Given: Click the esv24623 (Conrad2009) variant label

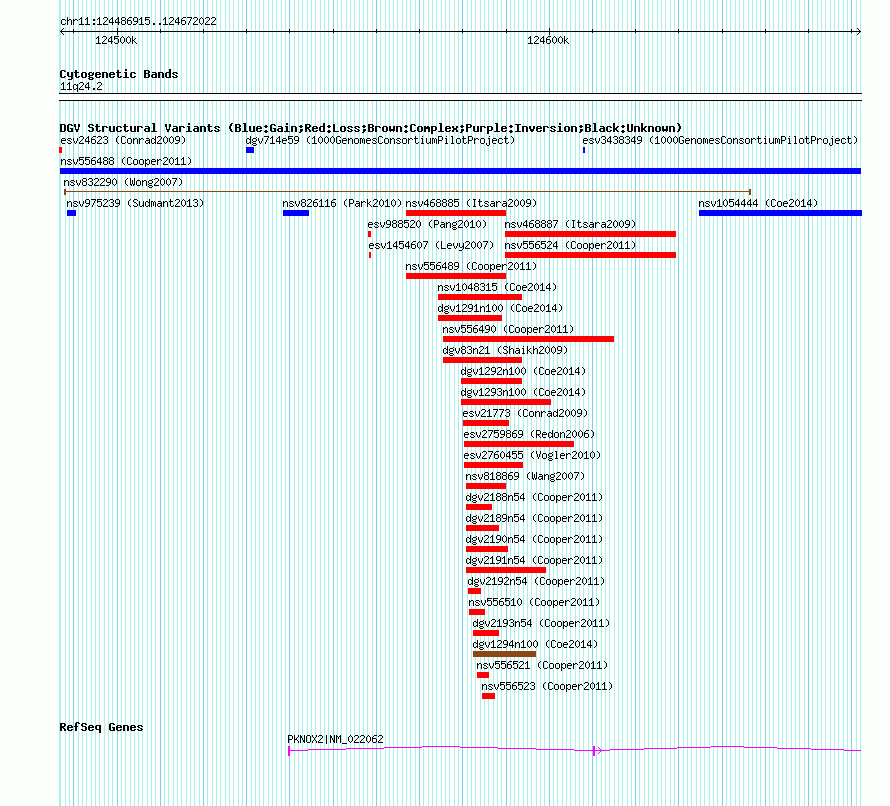Looking at the screenshot, I should click(x=123, y=140).
